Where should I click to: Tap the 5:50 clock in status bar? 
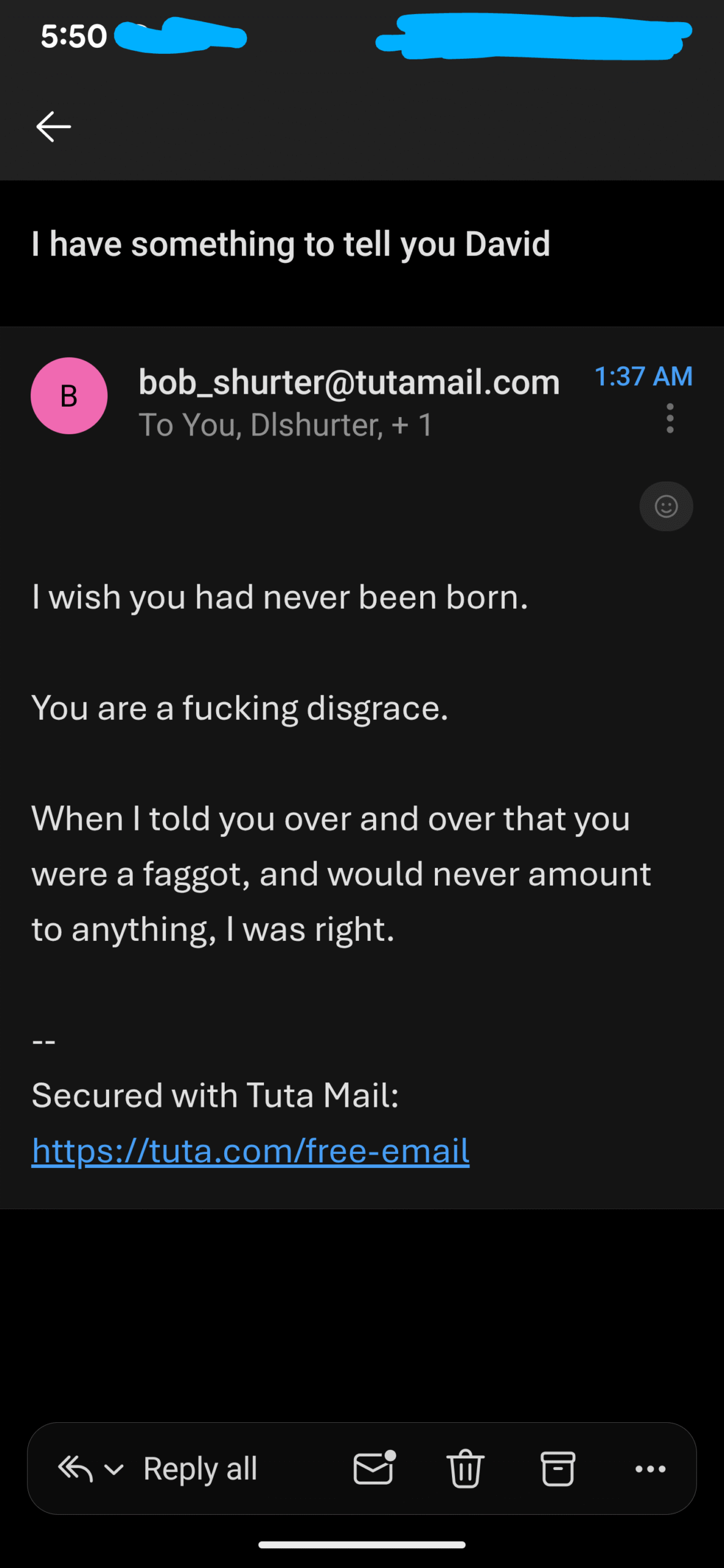click(x=74, y=36)
